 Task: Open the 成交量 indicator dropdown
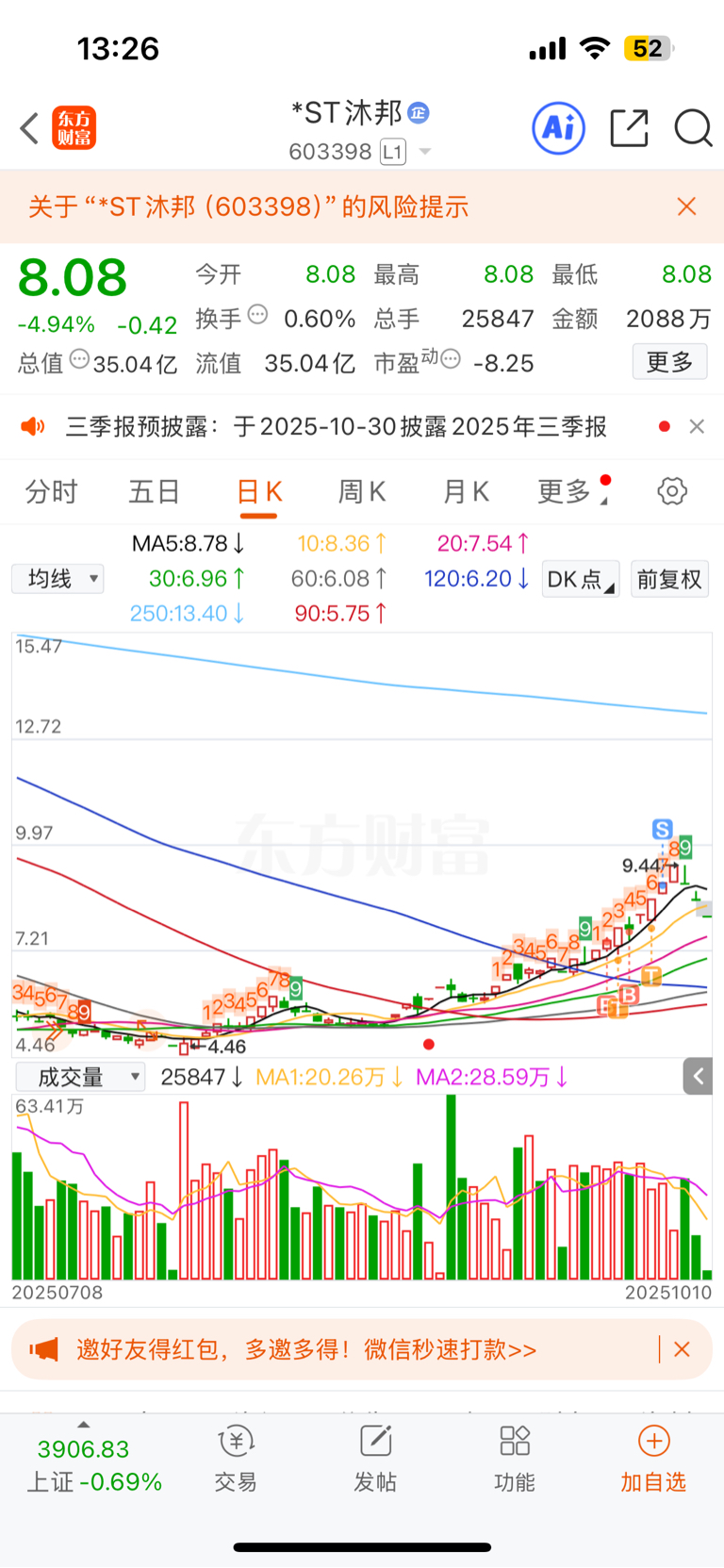coord(80,1077)
